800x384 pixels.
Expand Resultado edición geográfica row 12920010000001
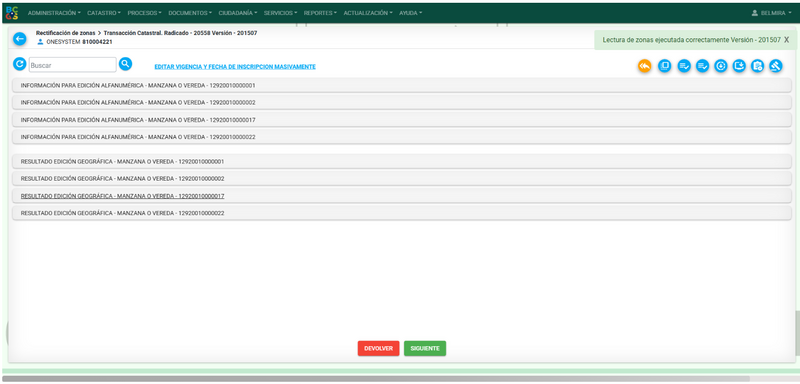click(402, 161)
